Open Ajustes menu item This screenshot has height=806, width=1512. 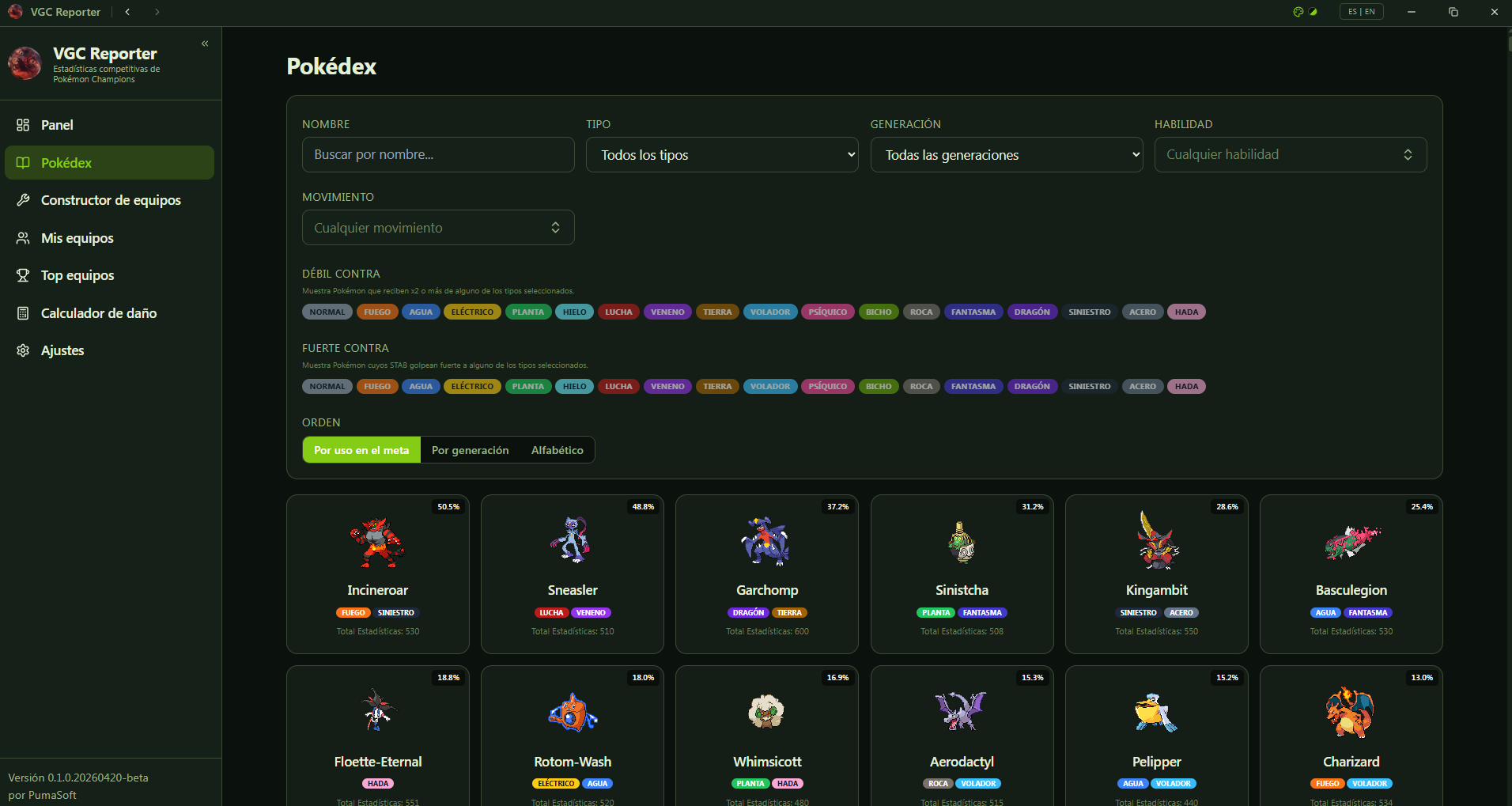(x=109, y=350)
